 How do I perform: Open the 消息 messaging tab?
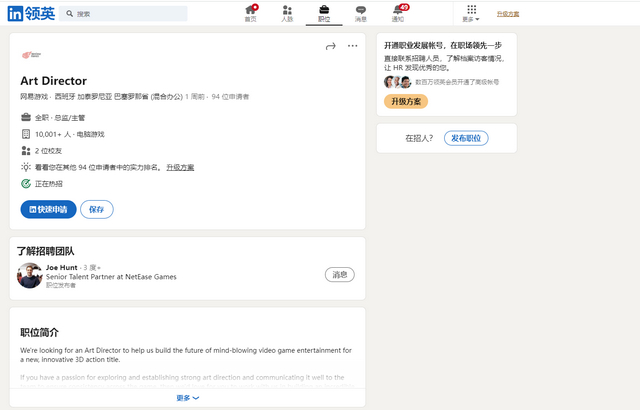point(361,13)
